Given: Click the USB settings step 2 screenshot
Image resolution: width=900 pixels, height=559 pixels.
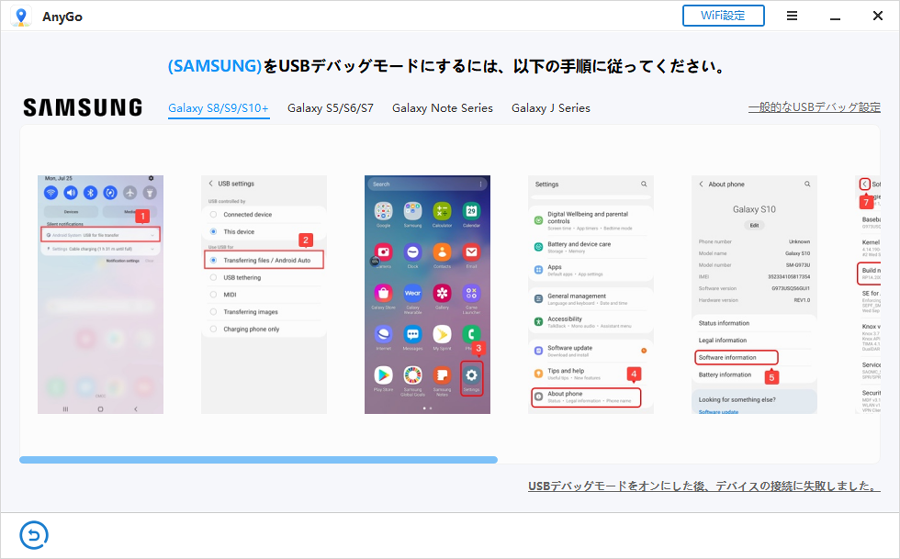Looking at the screenshot, I should pyautogui.click(x=264, y=294).
